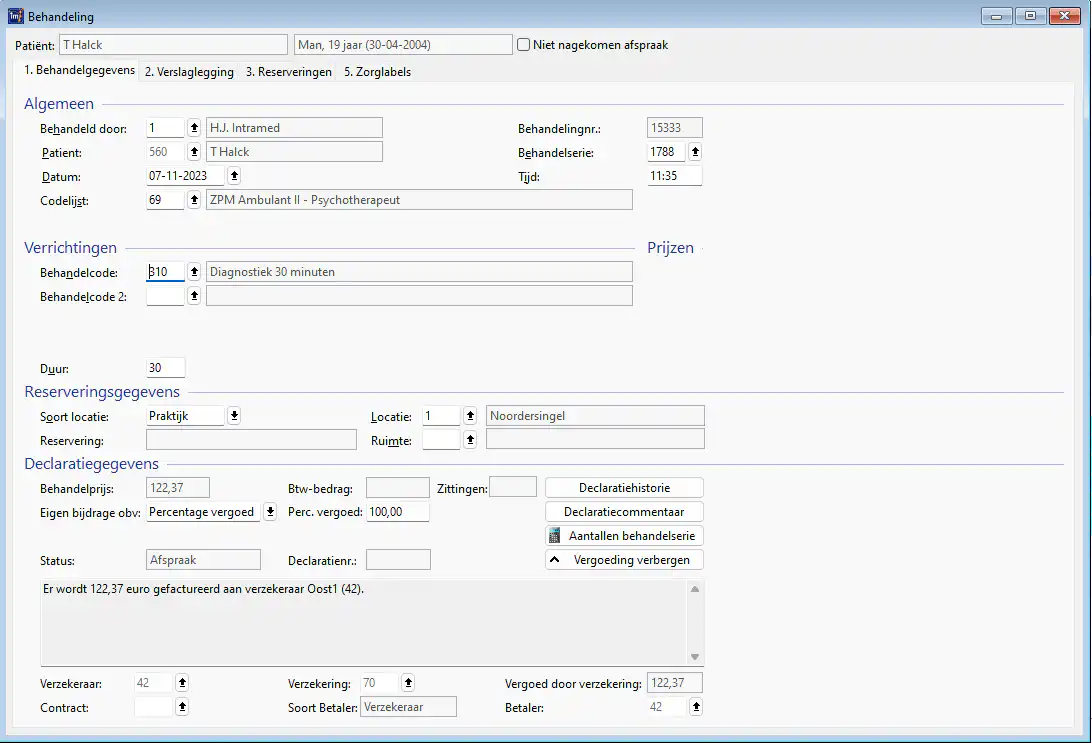1092x743 pixels.
Task: Open lookup arrow next to Behandelcode 2
Action: pos(194,296)
